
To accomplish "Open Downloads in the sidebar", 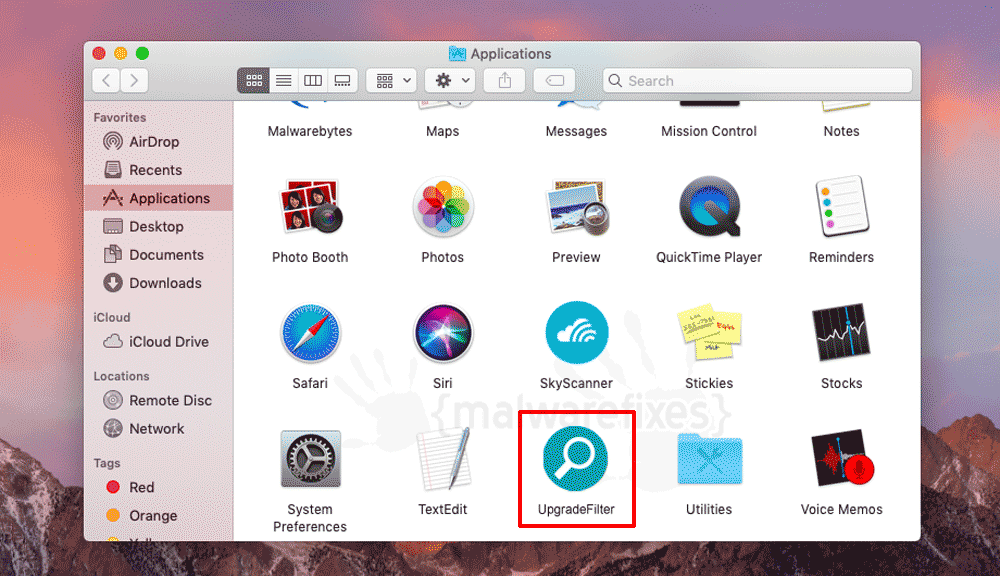I will point(159,283).
